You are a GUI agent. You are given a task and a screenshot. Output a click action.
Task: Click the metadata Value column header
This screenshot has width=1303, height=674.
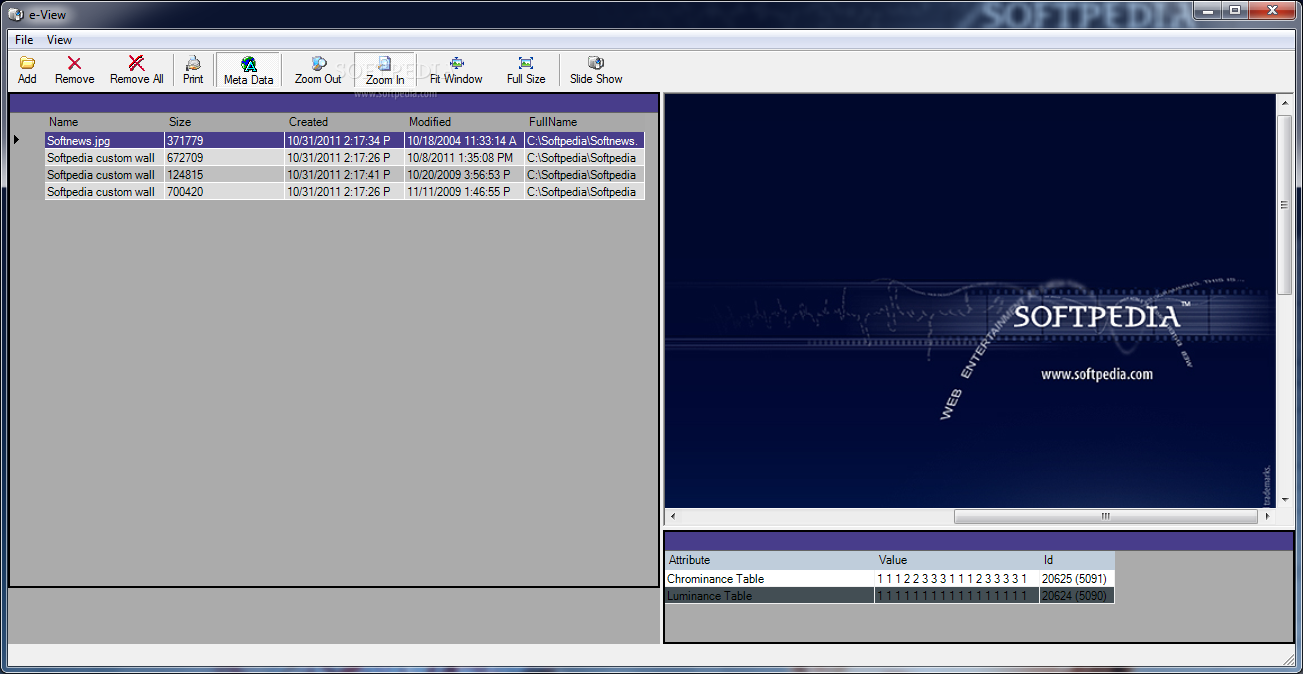pyautogui.click(x=956, y=560)
